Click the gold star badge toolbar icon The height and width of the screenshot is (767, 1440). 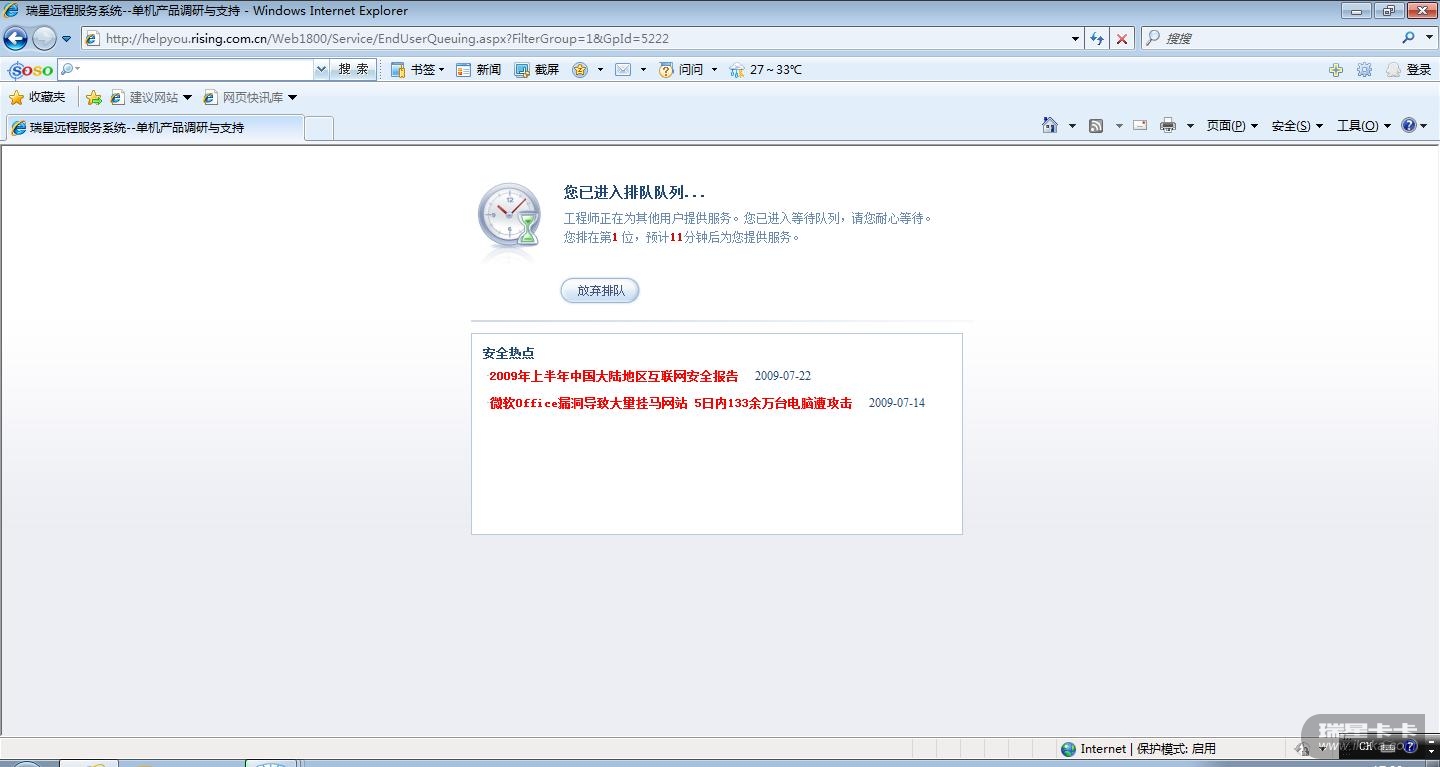coord(580,70)
